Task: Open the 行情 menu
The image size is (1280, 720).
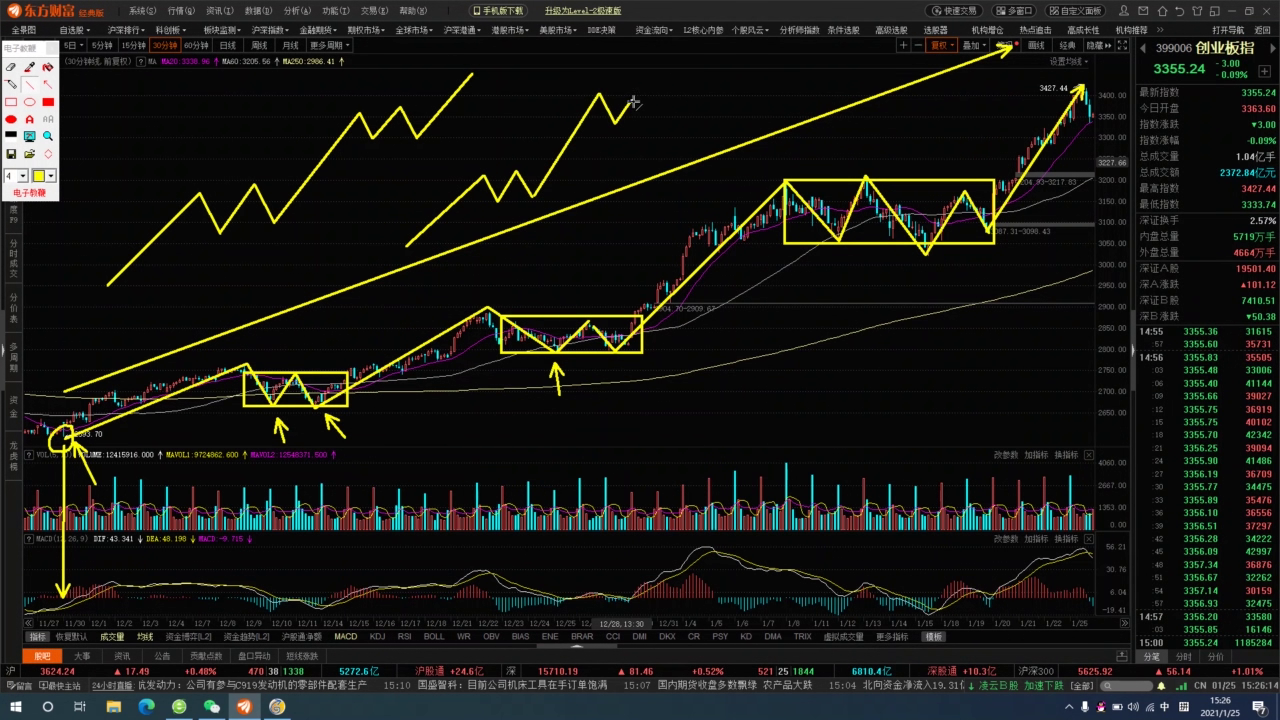Action: coord(181,10)
